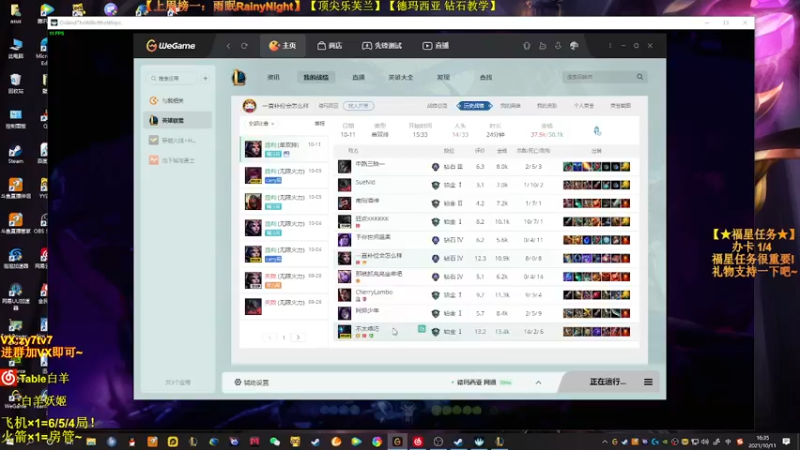Viewport: 800px width, 450px height.
Task: Open League of Legends icon in taskbar
Action: point(499,441)
